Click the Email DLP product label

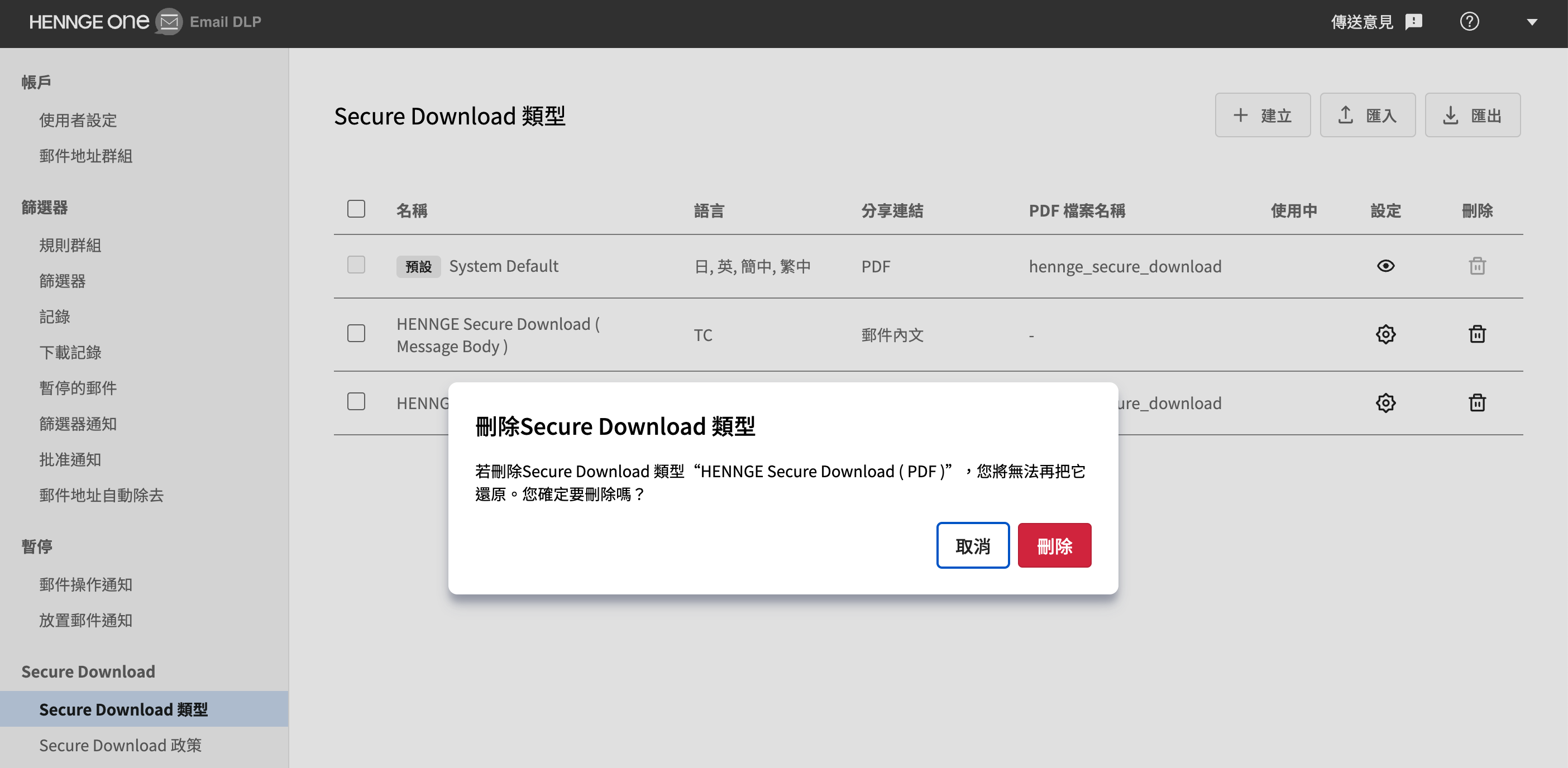click(225, 22)
